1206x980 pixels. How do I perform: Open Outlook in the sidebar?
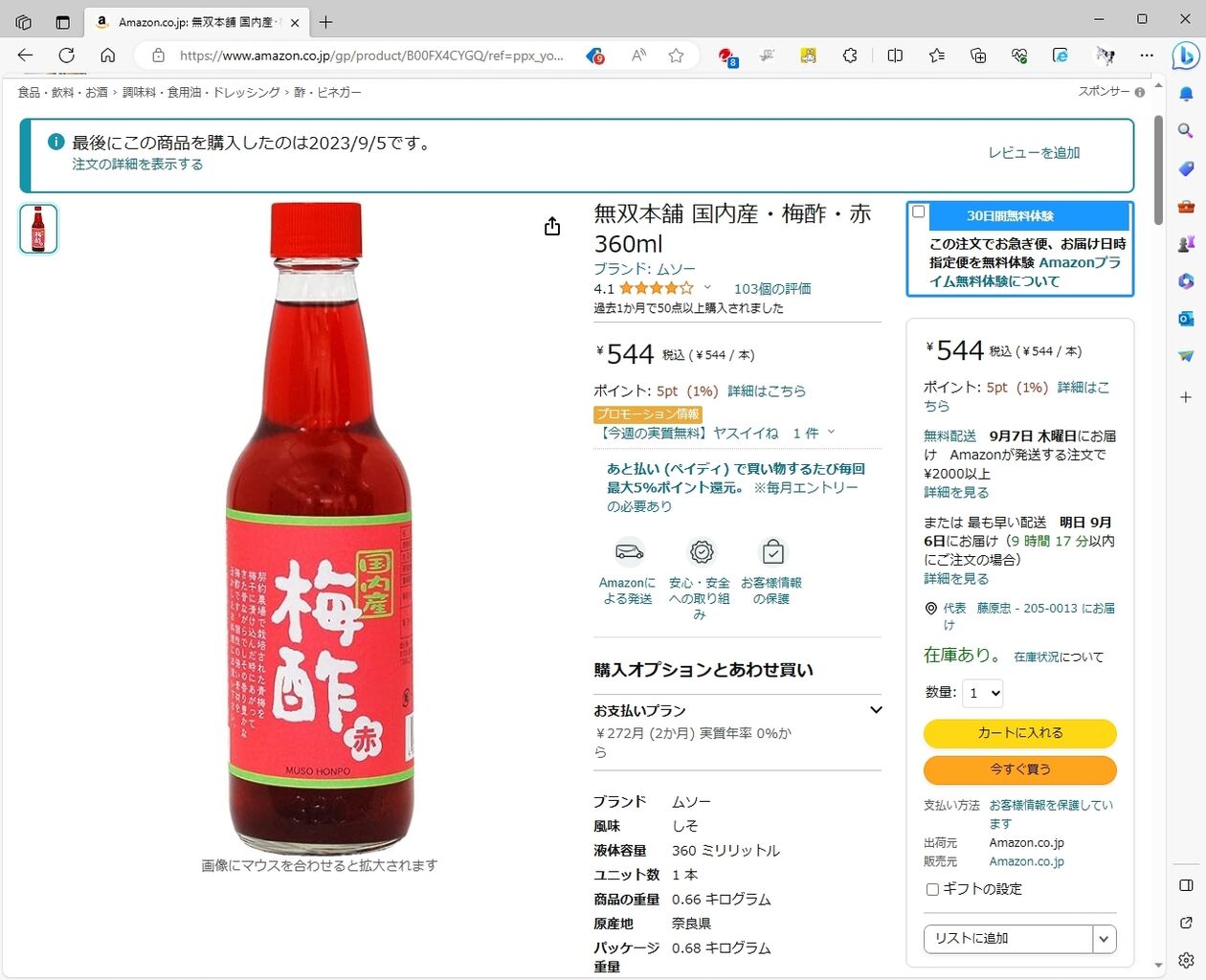(x=1186, y=318)
